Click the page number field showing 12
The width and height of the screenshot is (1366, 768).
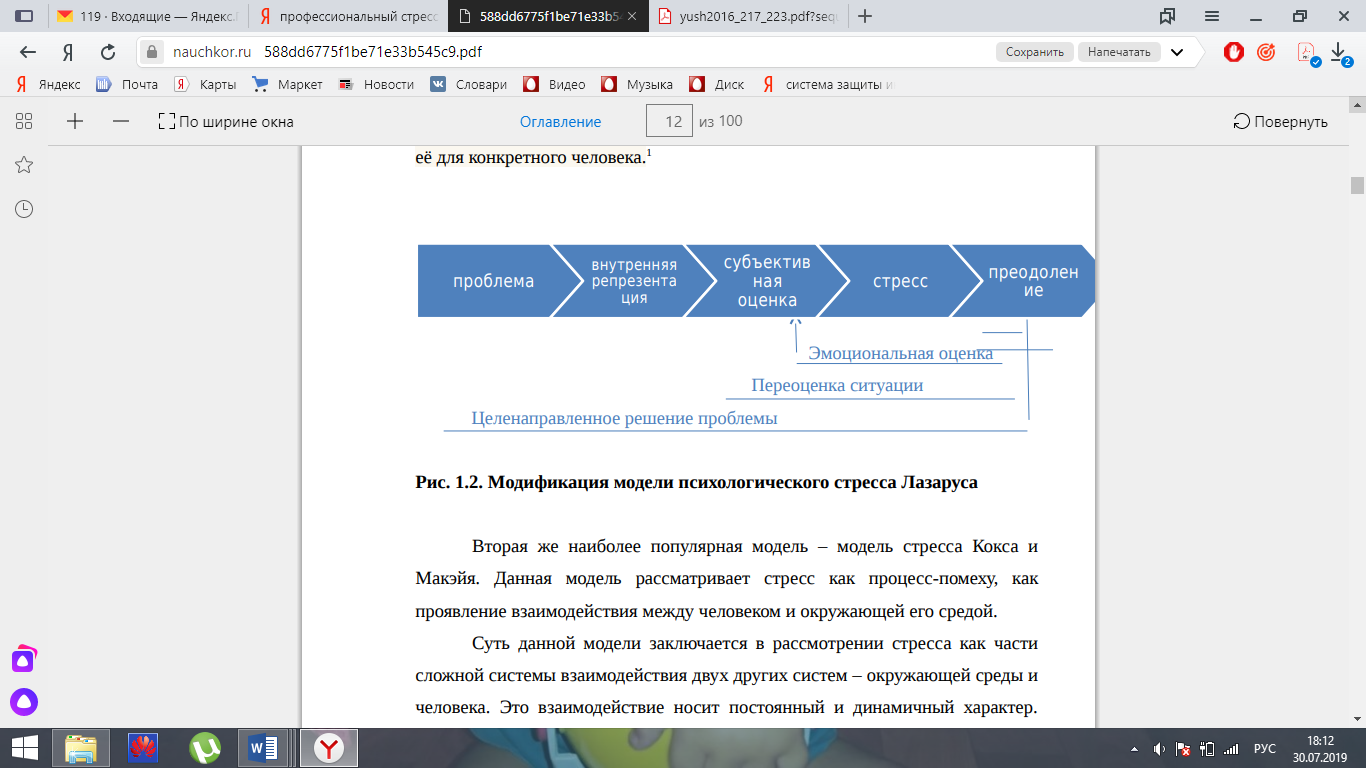(x=673, y=122)
